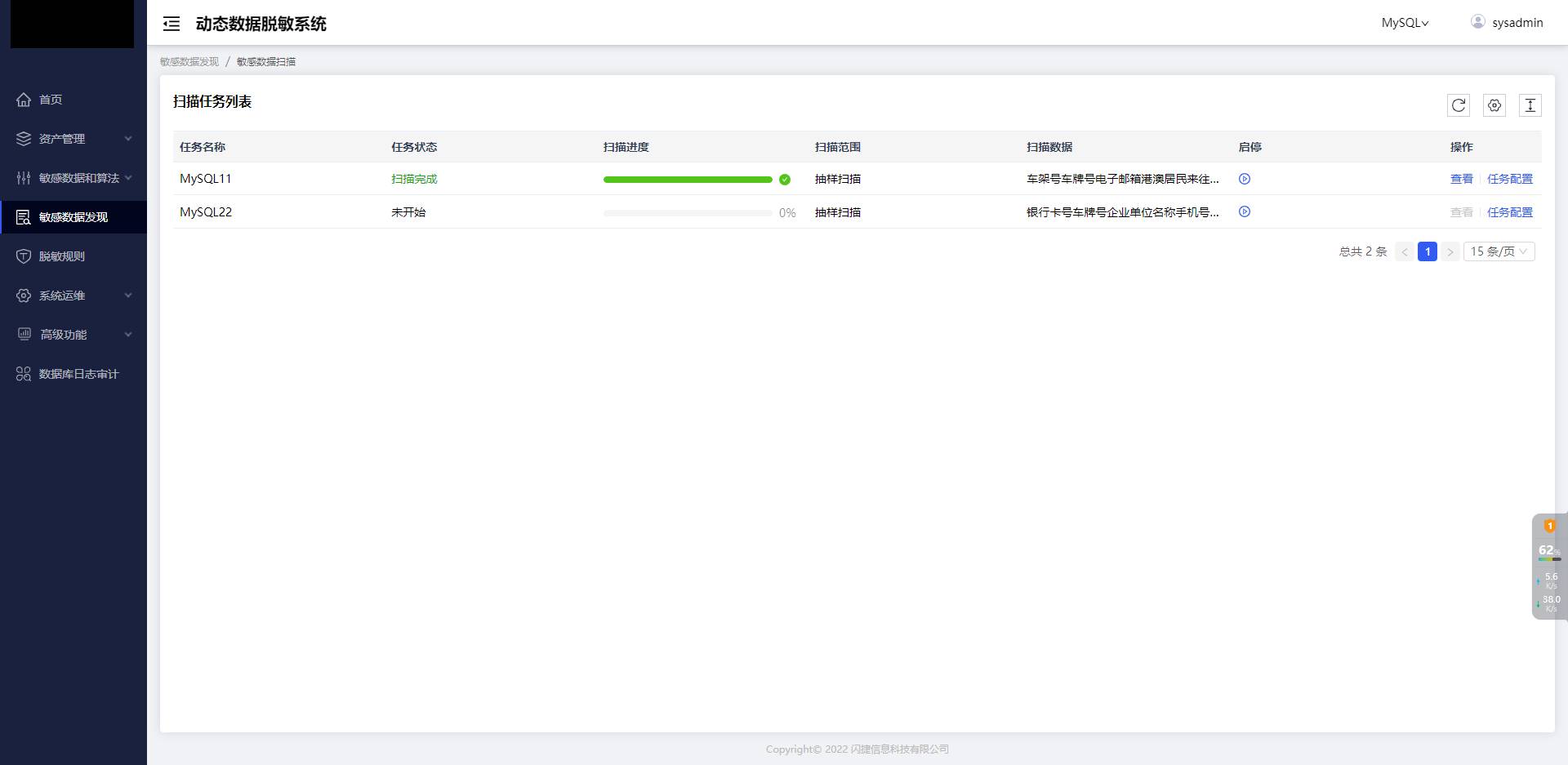The width and height of the screenshot is (1568, 765).
Task: Click 任务配置 link for MySQL22
Action: point(1510,212)
